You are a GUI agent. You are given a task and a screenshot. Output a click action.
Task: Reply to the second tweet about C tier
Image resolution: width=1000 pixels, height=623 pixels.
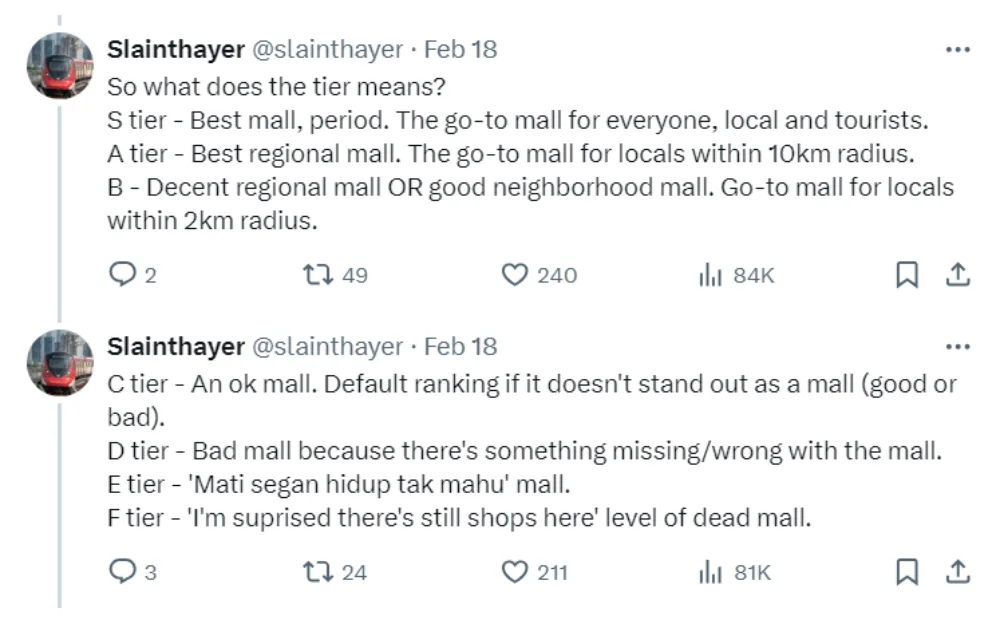120,572
